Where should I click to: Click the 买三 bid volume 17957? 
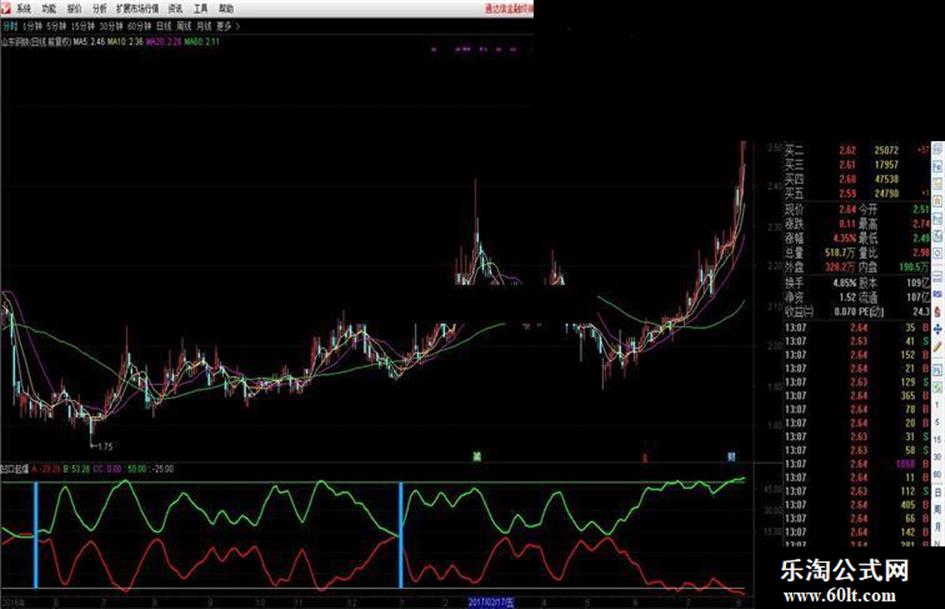pyautogui.click(x=887, y=165)
